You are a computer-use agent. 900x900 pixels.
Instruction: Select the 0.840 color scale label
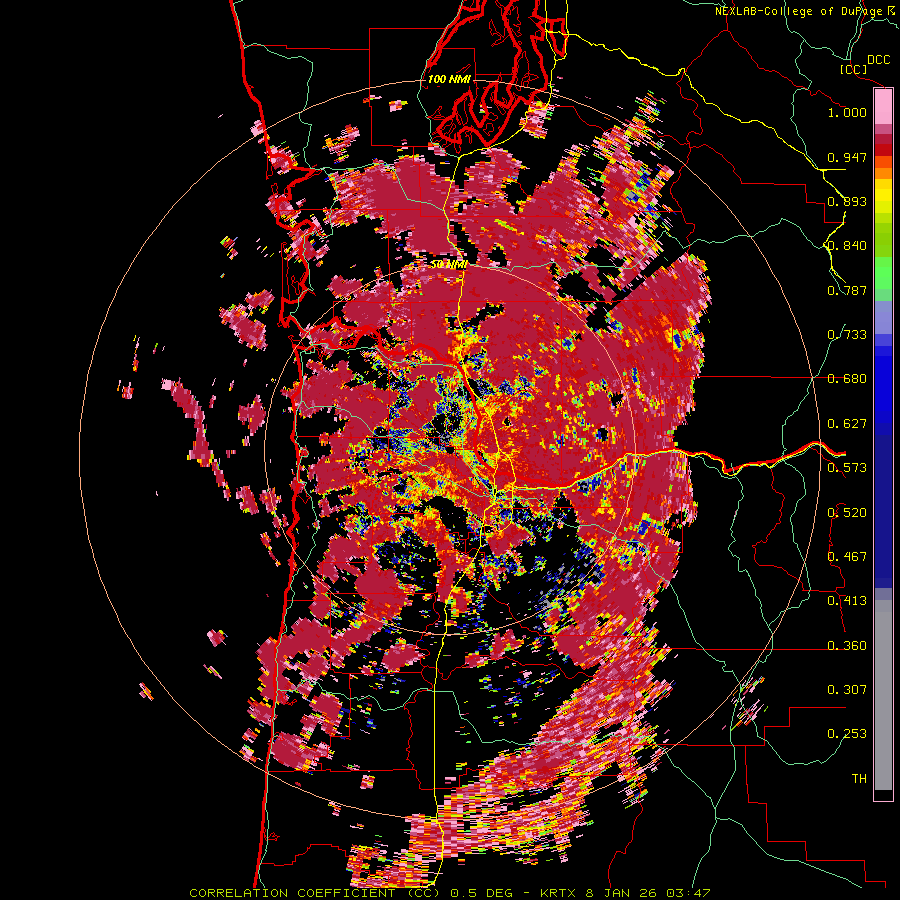coord(847,246)
